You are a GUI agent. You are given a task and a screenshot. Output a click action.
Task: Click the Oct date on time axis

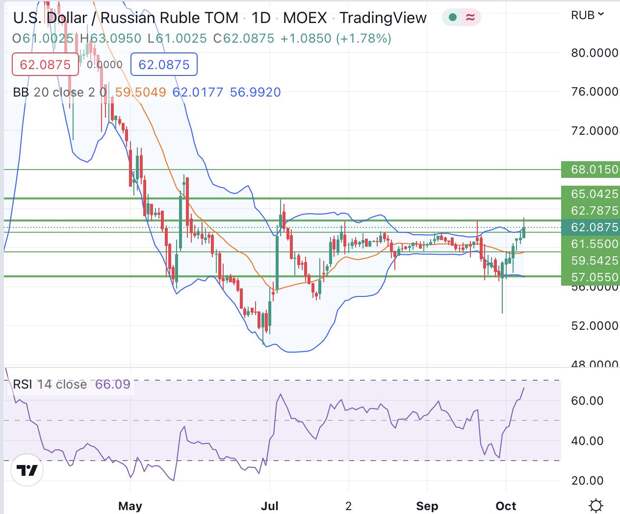[x=506, y=506]
